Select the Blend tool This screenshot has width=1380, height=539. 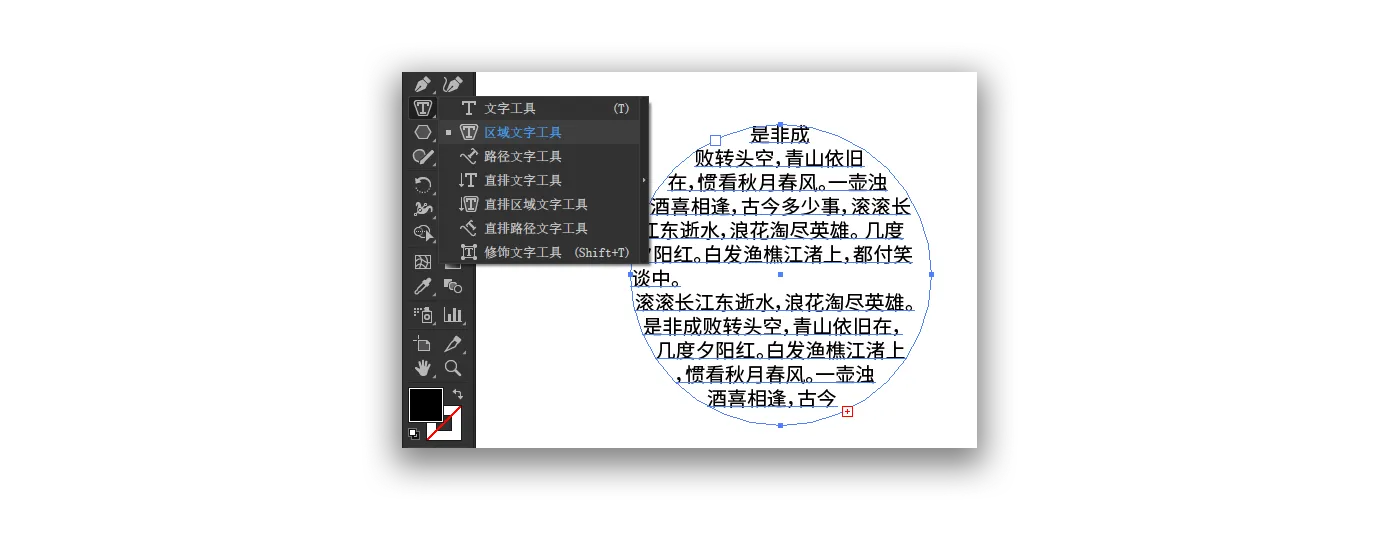[x=453, y=287]
